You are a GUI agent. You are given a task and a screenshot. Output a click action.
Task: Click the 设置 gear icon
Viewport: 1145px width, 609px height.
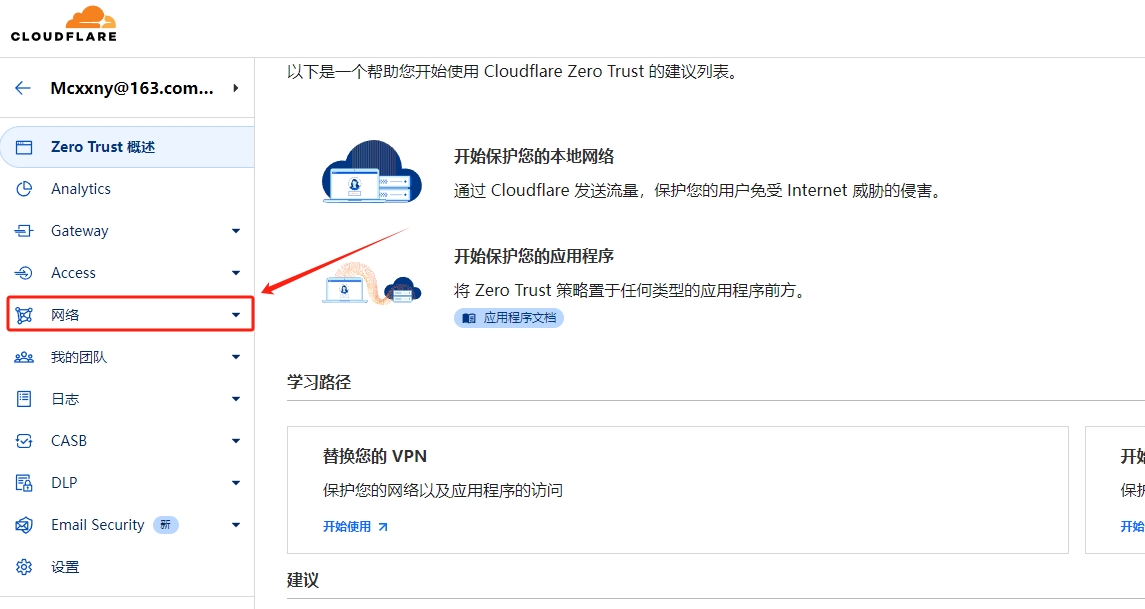click(x=24, y=567)
